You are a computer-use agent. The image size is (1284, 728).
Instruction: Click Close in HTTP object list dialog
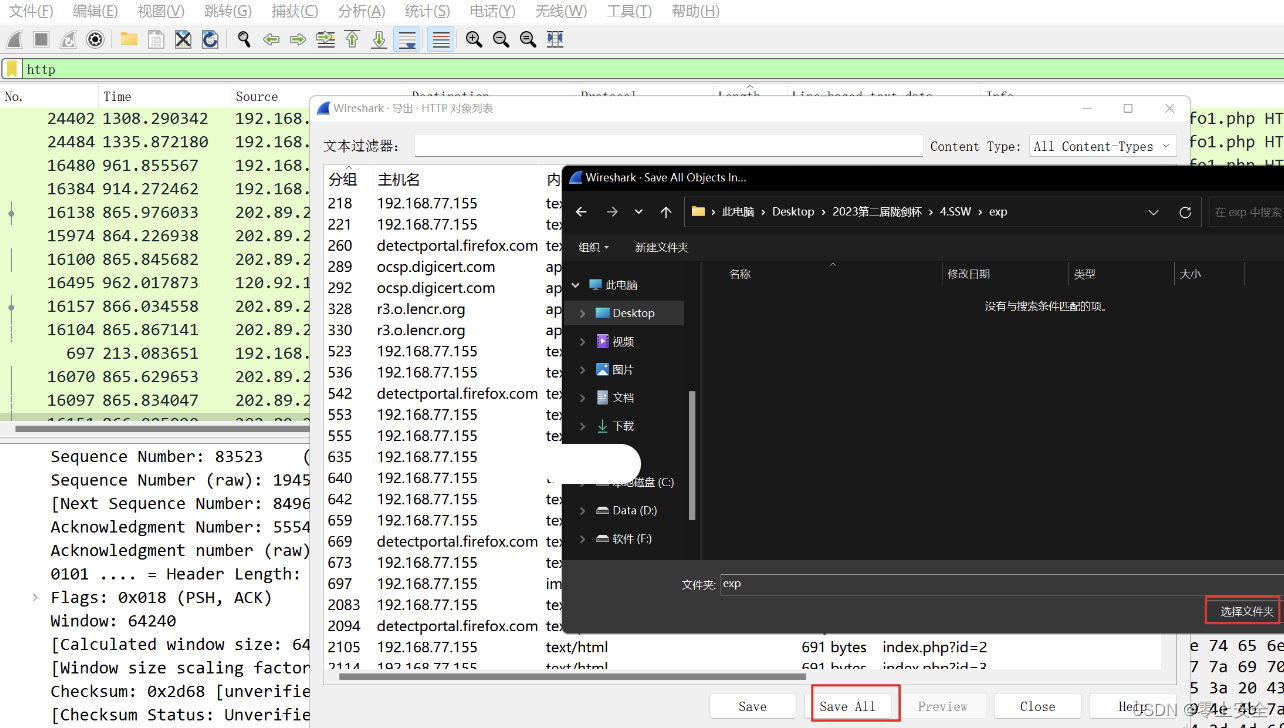[1037, 706]
